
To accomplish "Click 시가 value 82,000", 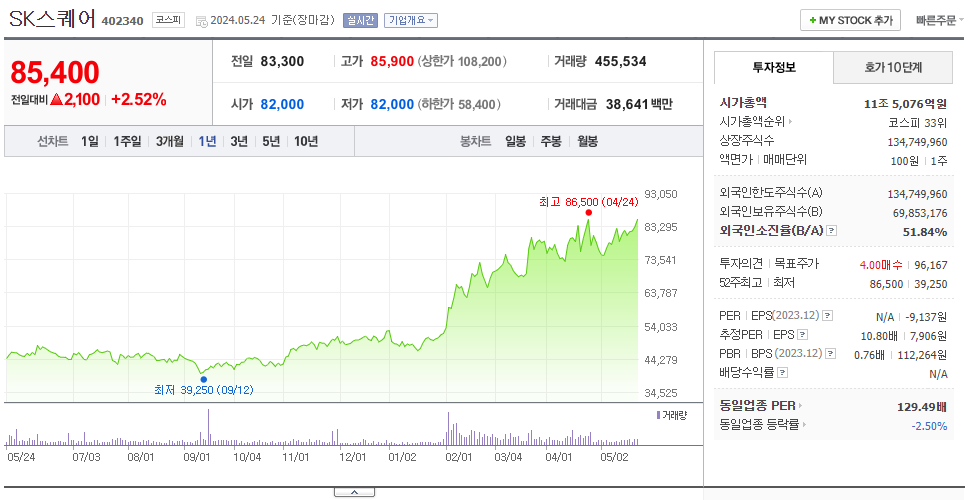I will click(x=282, y=104).
